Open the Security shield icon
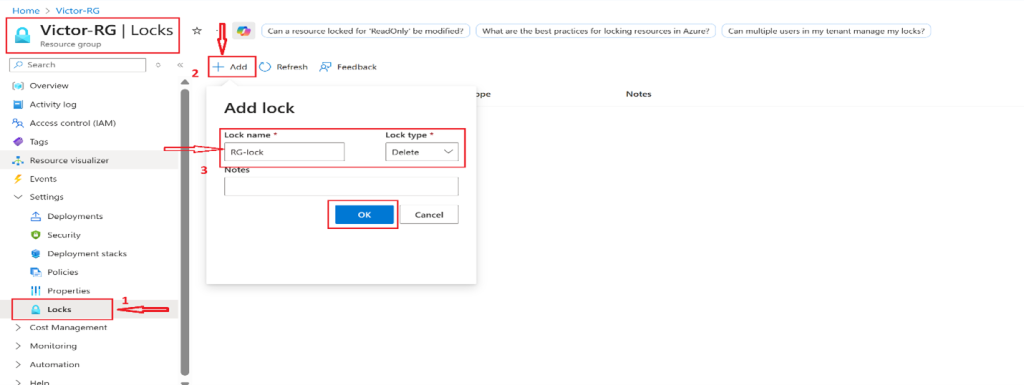1024x385 pixels. [x=37, y=235]
